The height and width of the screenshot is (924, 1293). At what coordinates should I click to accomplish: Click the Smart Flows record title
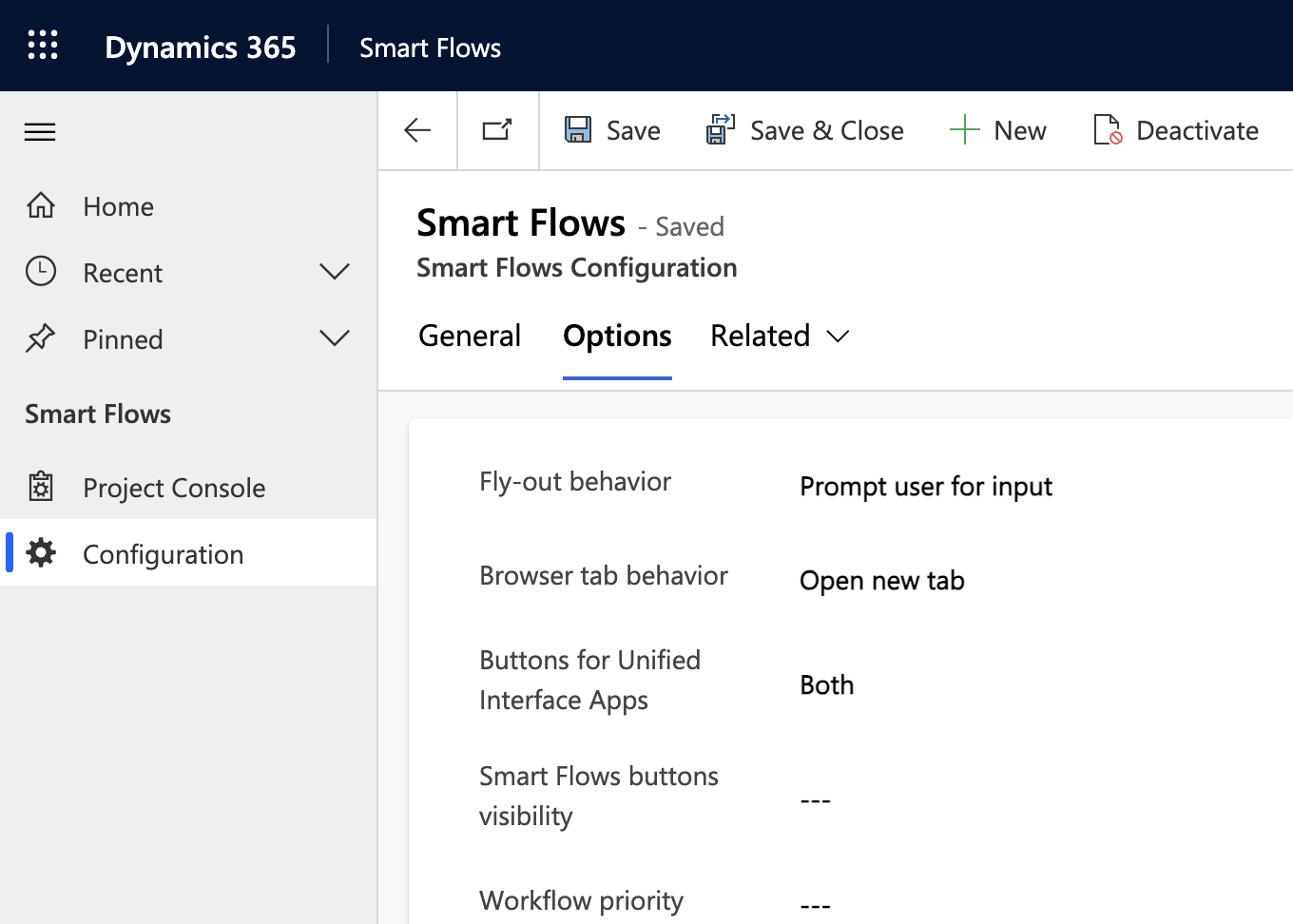click(x=521, y=223)
